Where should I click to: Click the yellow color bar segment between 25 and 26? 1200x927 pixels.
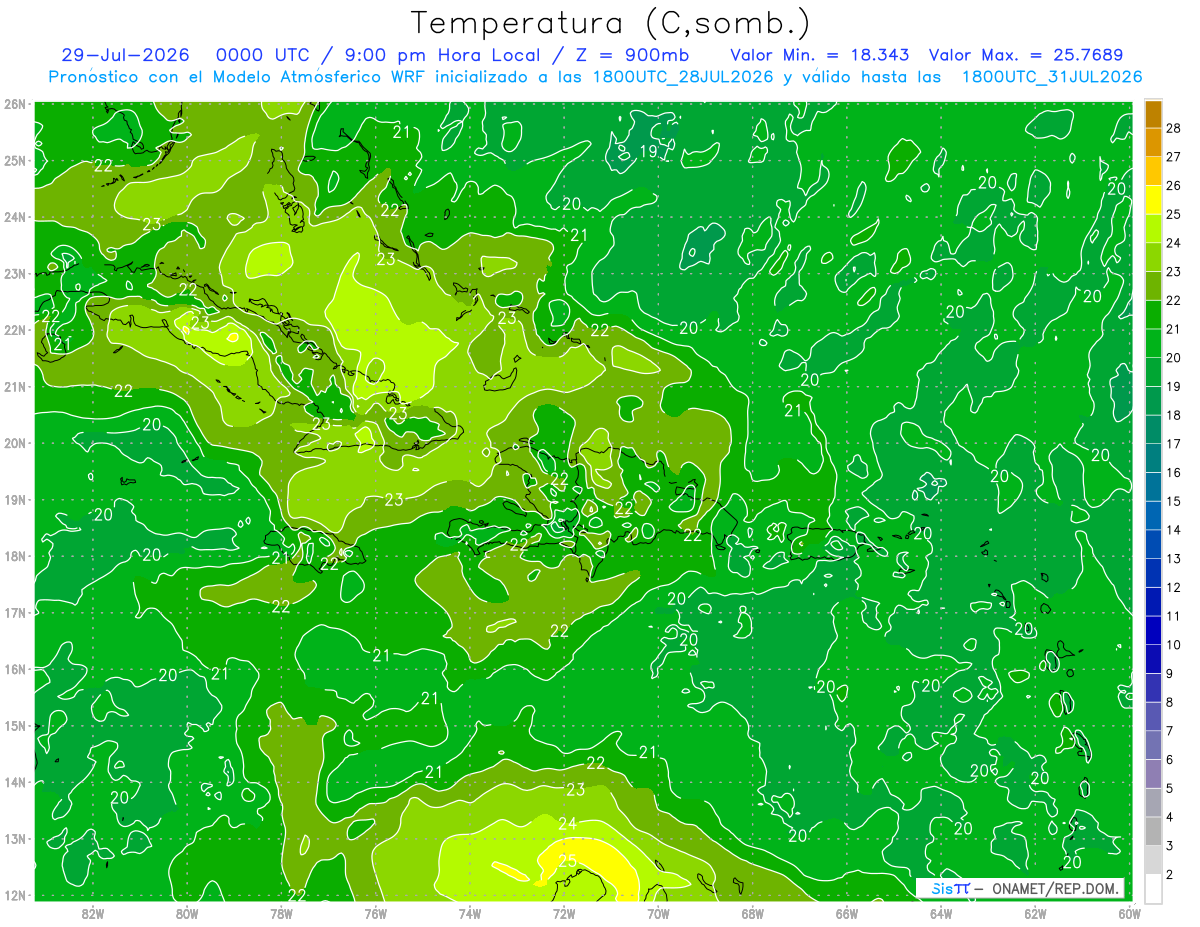pos(1153,200)
